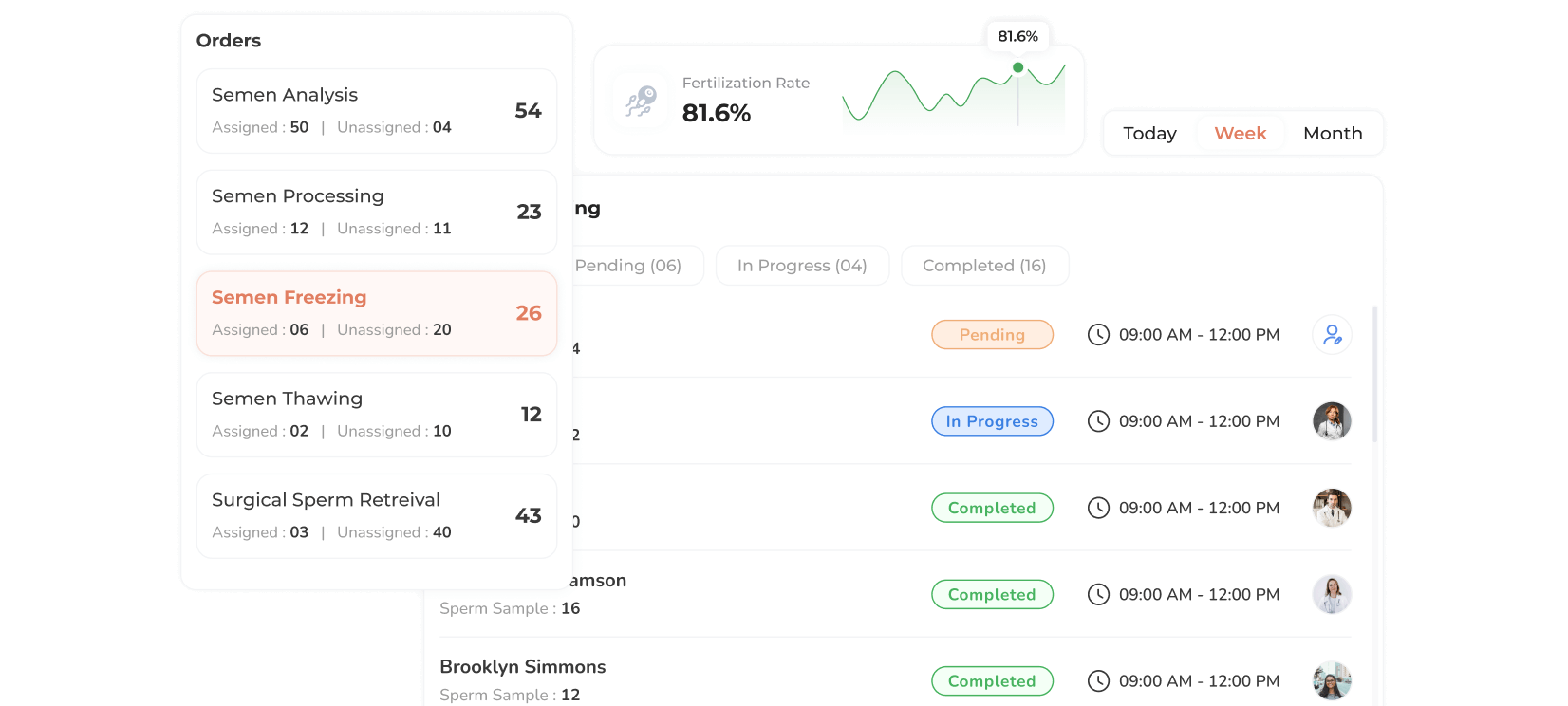This screenshot has width=1568, height=706.
Task: Select the Semen Processing order card
Action: [x=376, y=213]
